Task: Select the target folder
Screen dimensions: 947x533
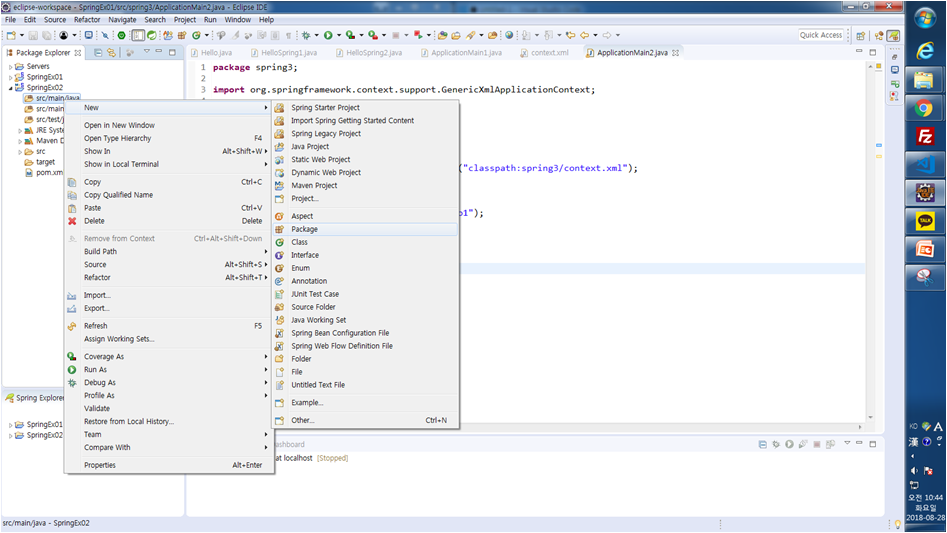Action: 40,162
